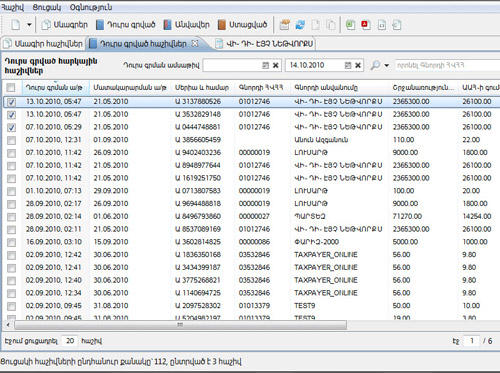Viewport: 500px width, 373px height.
Task: Select buyer name ՓԱՐԻԶ-2000 cell
Action: click(316, 242)
